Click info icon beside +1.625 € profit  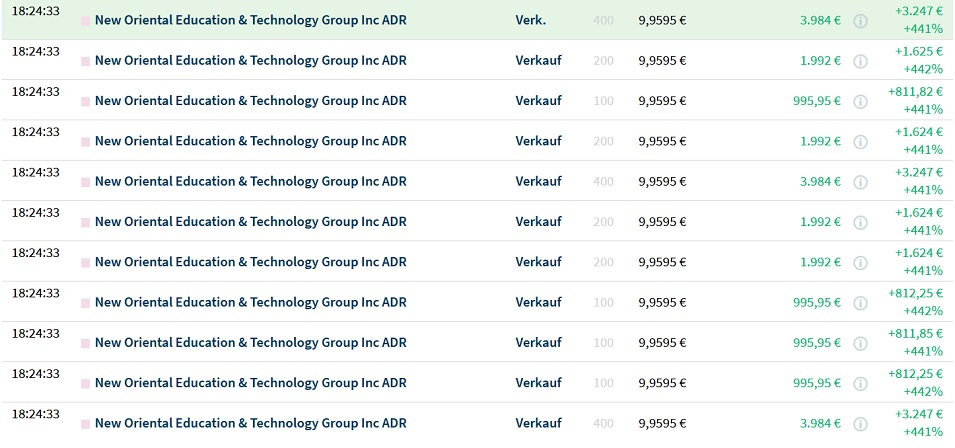(x=860, y=61)
